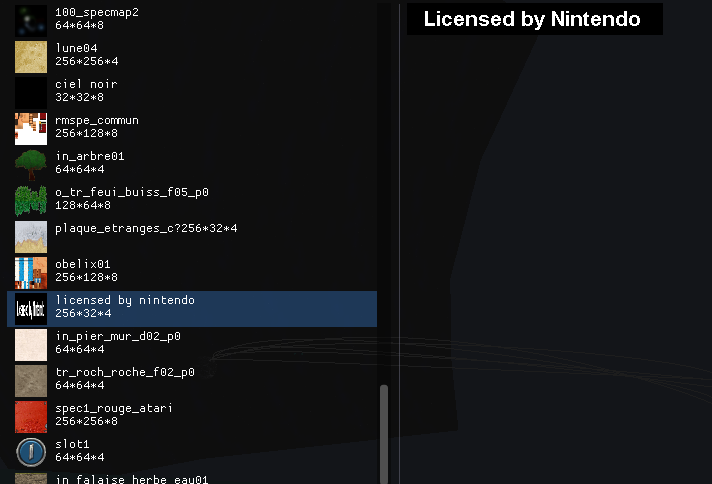The width and height of the screenshot is (712, 484).
Task: Select the in_arbre01 tree thumbnail
Action: click(x=31, y=165)
